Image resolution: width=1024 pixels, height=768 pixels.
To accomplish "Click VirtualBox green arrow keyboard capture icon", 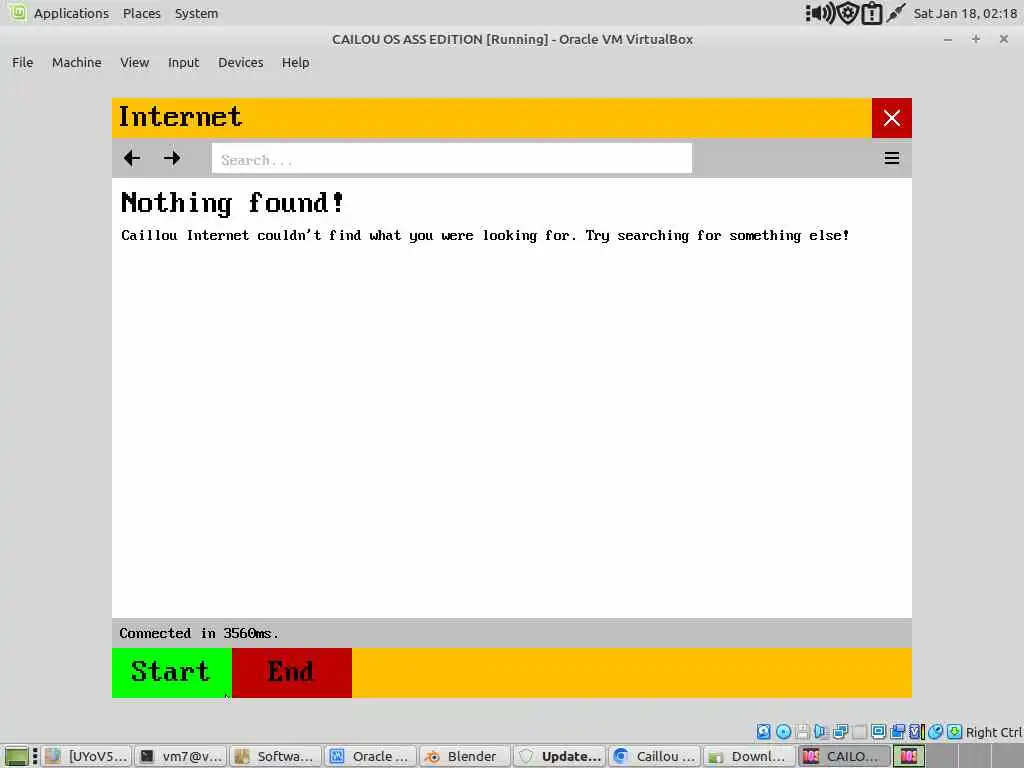I will tap(954, 731).
